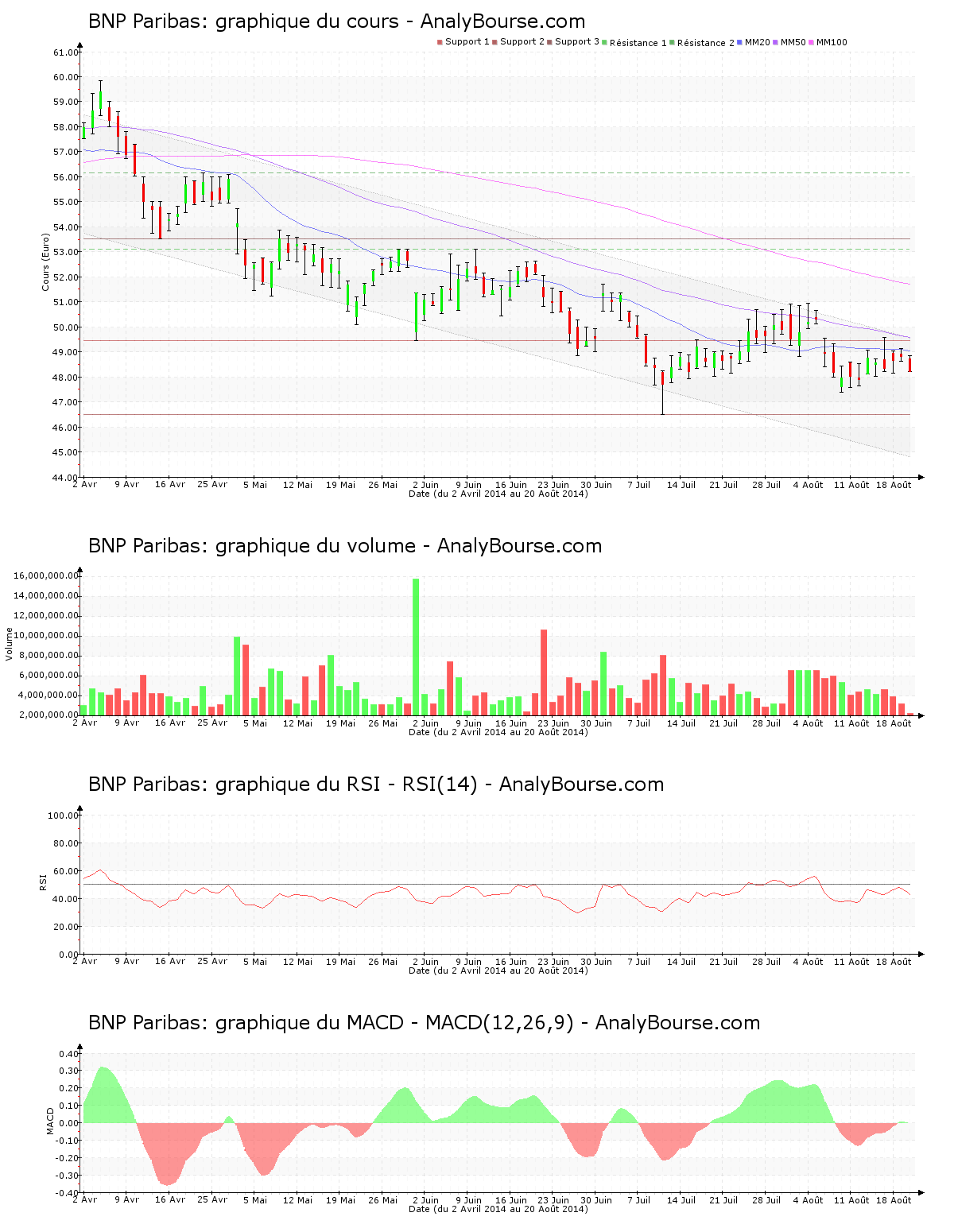This screenshot has height=1232, width=954.
Task: Click the -0.10 MACD axis value
Action: pos(68,1141)
